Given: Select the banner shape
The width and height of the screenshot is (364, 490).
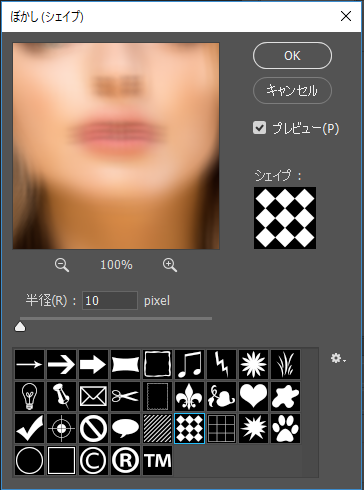Looking at the screenshot, I should [x=125, y=364].
